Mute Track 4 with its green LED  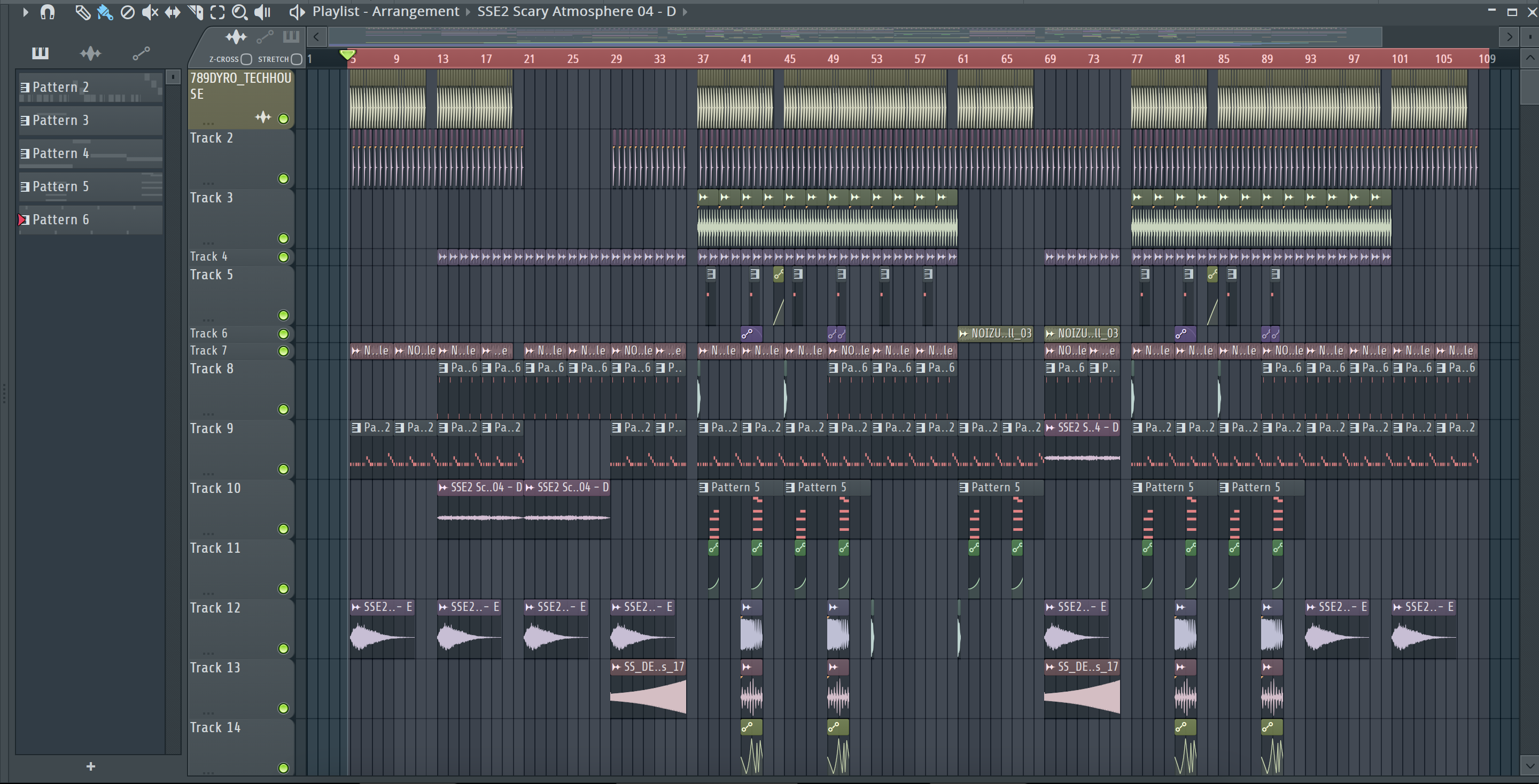(284, 257)
